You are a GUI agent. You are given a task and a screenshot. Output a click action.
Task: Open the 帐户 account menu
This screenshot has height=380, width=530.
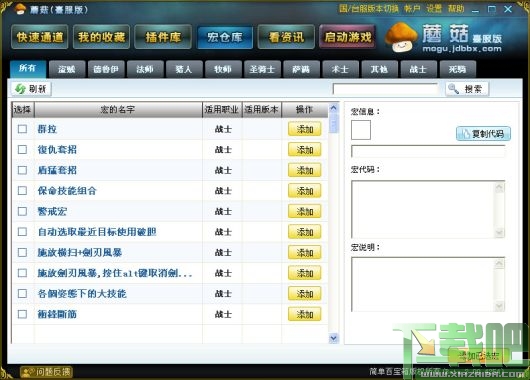coord(412,9)
